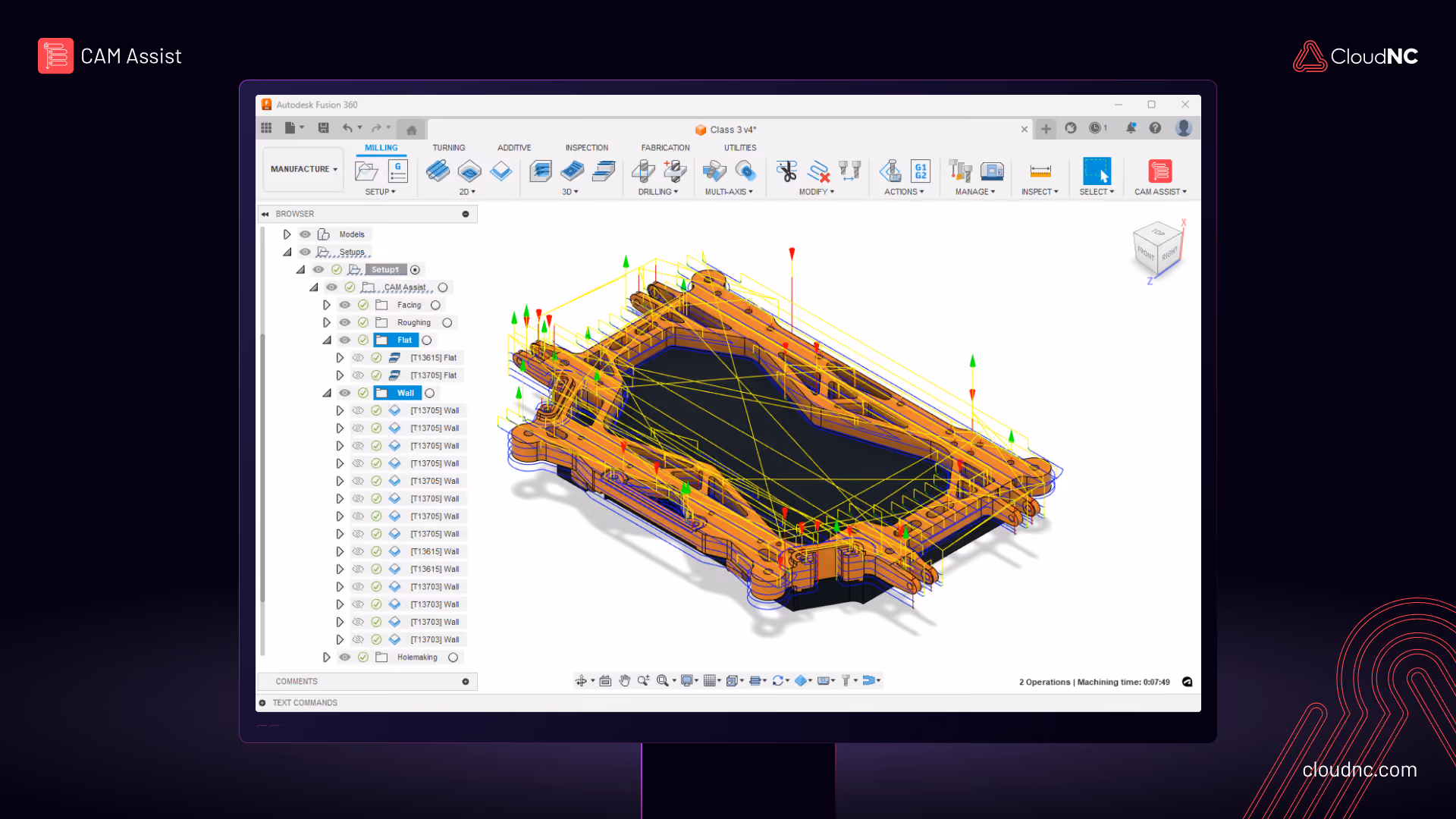Select the Drilling tool icon
The image size is (1456, 819).
[x=643, y=171]
